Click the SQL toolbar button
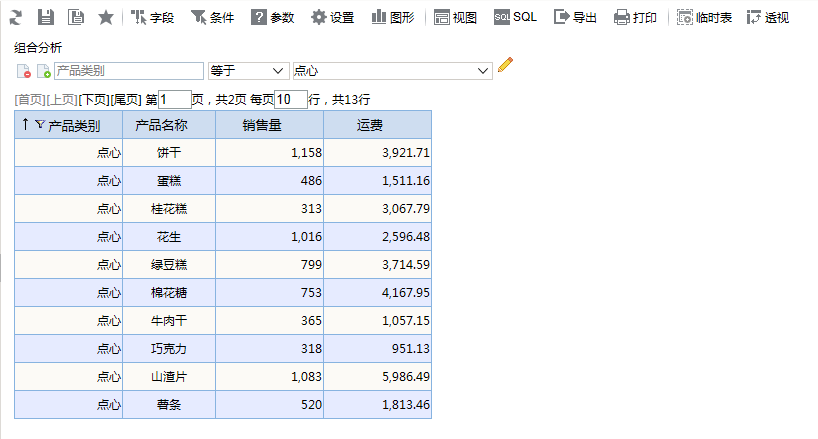This screenshot has width=818, height=439. (x=515, y=17)
